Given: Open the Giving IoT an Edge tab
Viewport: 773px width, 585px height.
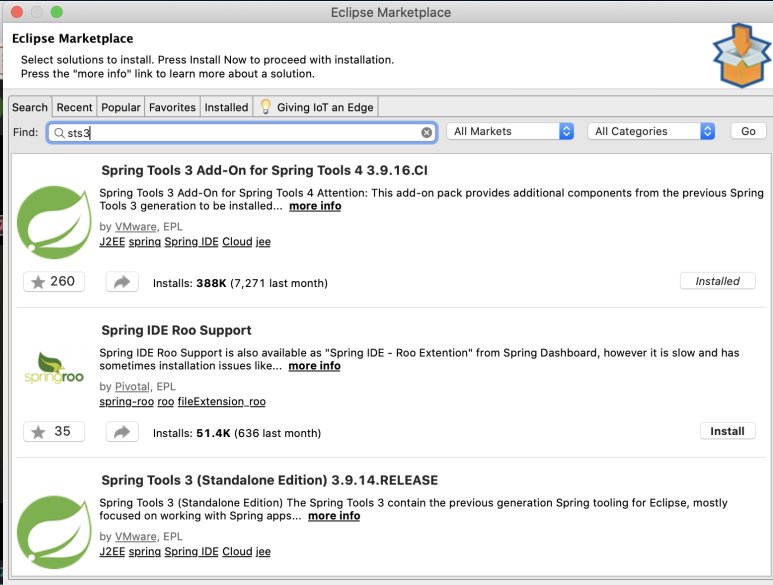Looking at the screenshot, I should pos(316,107).
